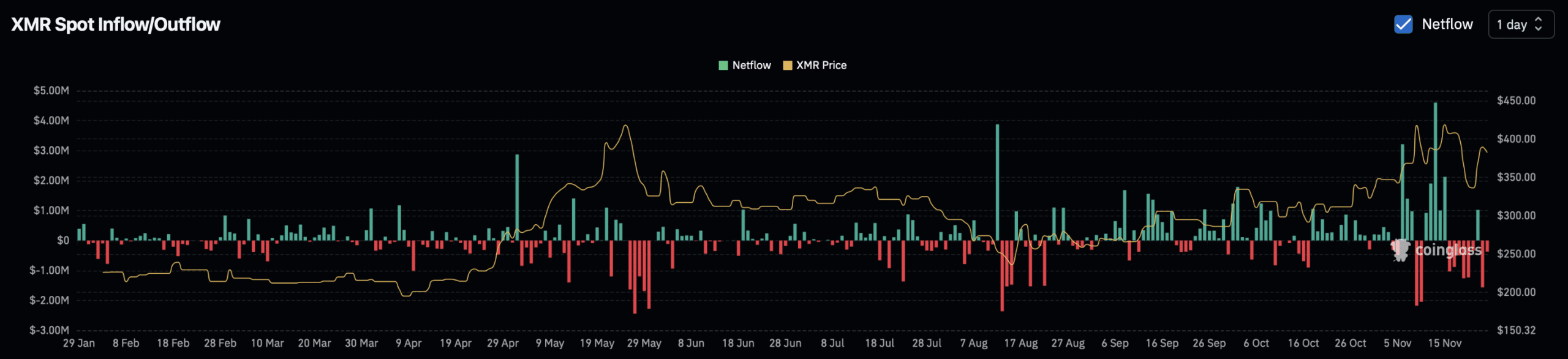1568x359 pixels.
Task: Click the Netflow label beside the checkbox
Action: tap(1447, 25)
